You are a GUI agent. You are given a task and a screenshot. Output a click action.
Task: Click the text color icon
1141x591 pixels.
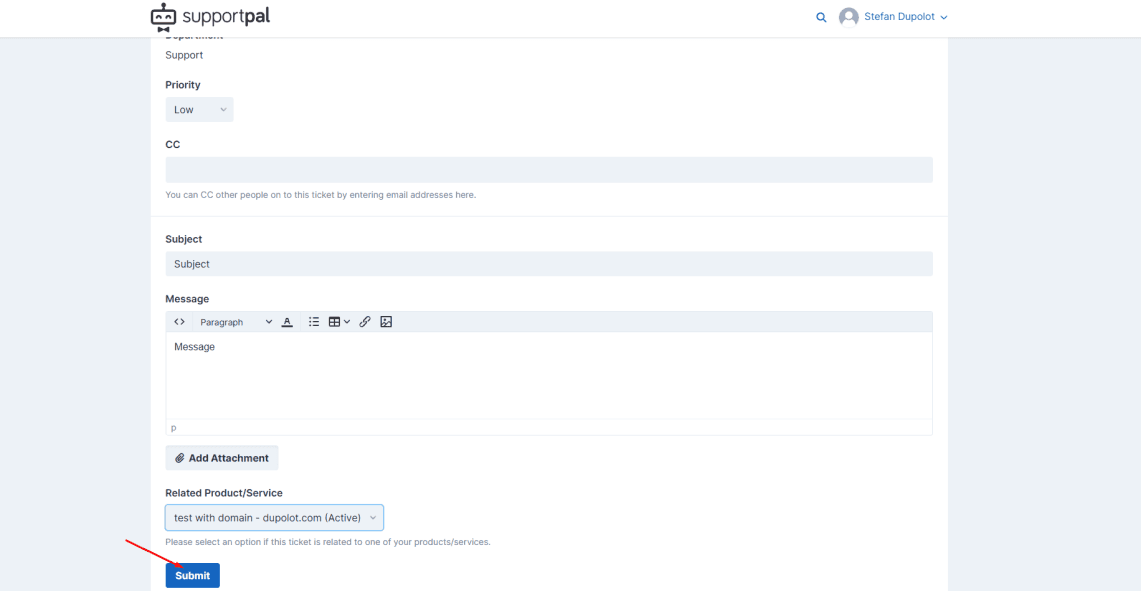287,322
